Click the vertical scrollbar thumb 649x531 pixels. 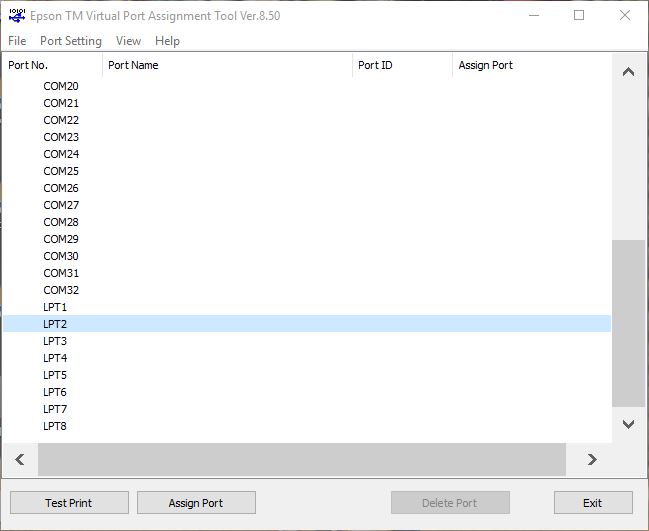[x=628, y=322]
